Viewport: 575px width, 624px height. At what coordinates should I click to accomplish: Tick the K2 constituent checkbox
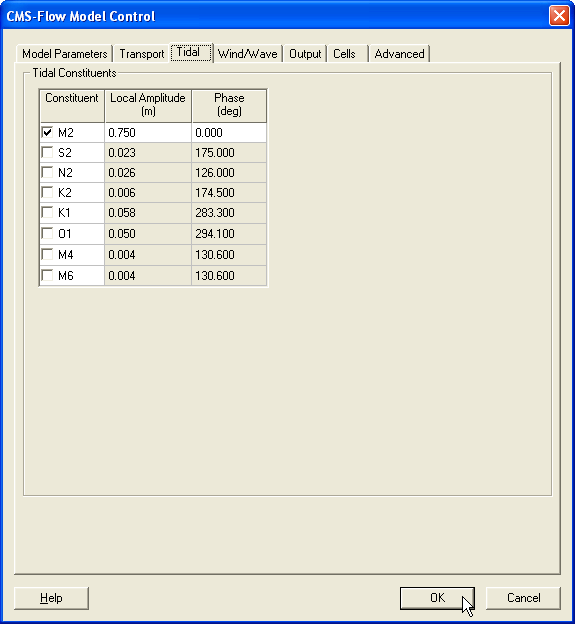click(x=47, y=192)
